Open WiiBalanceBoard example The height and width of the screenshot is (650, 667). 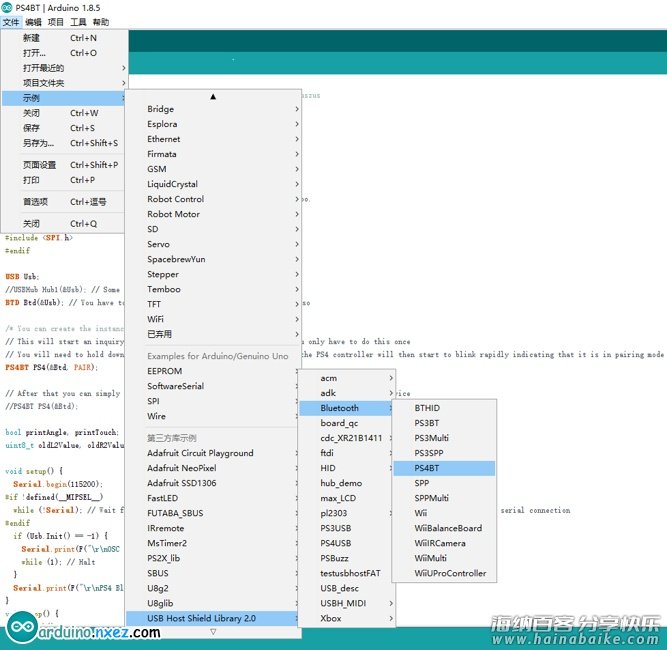(444, 528)
